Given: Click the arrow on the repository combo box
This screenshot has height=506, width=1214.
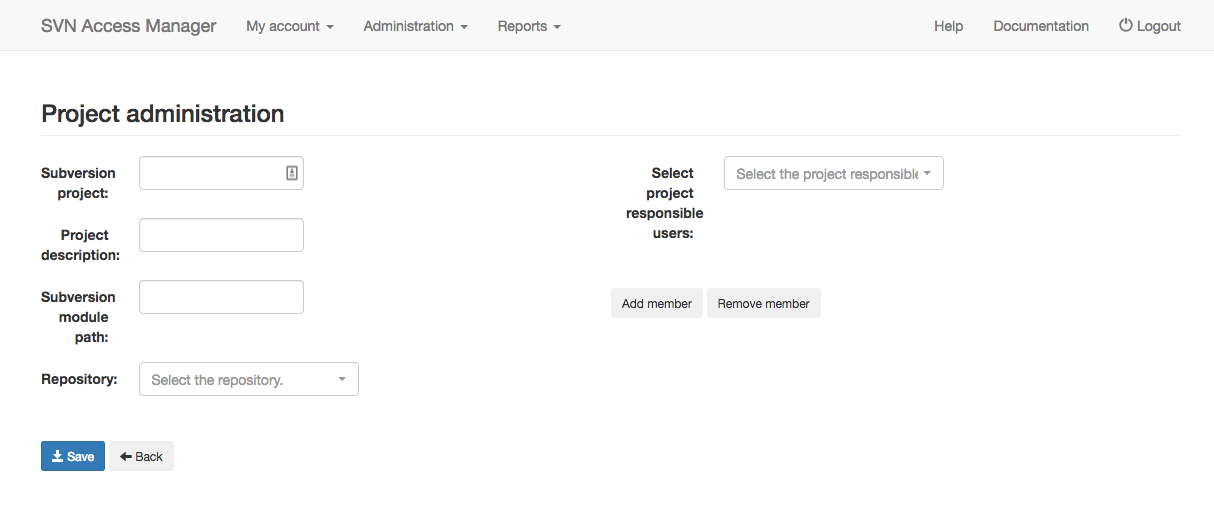Looking at the screenshot, I should point(342,379).
